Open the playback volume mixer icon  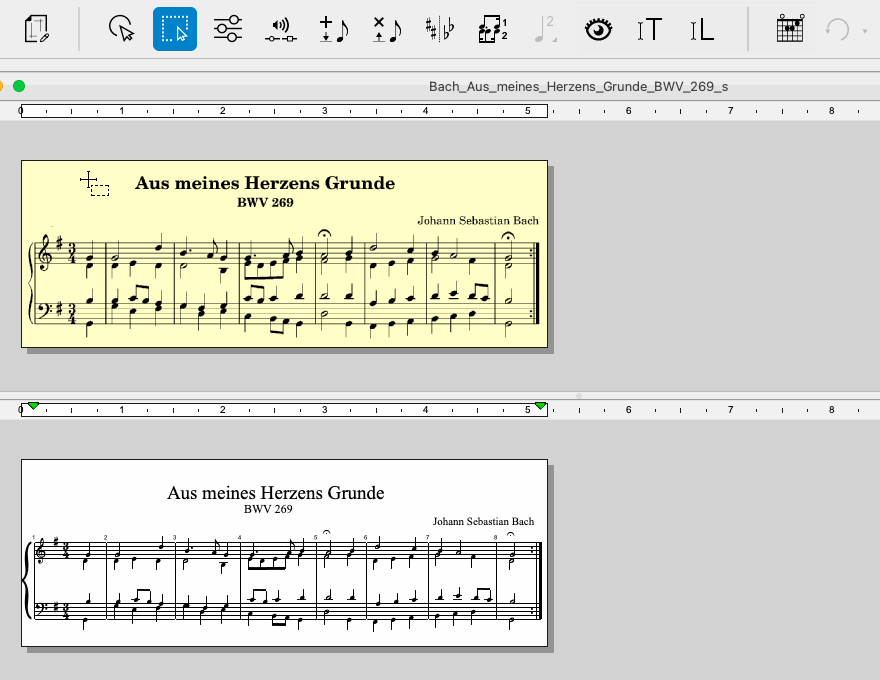[281, 30]
